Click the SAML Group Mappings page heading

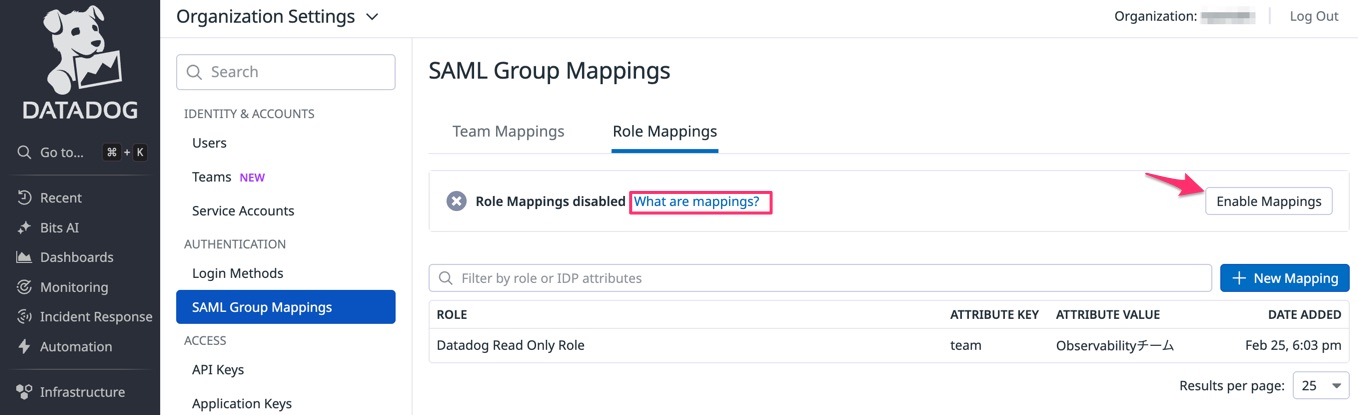(549, 71)
